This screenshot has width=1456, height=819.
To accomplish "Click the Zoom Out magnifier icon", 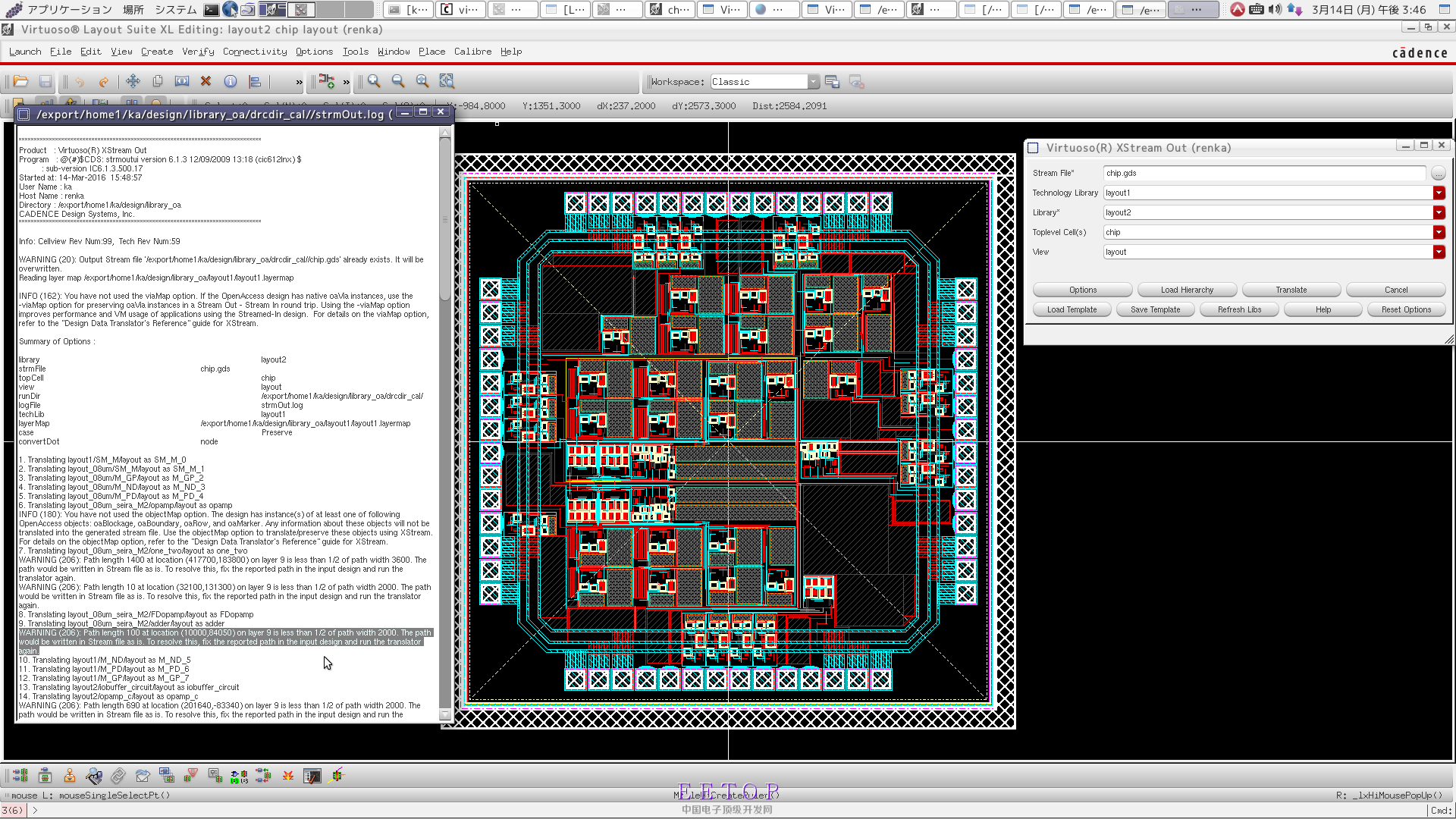I will coord(398,81).
